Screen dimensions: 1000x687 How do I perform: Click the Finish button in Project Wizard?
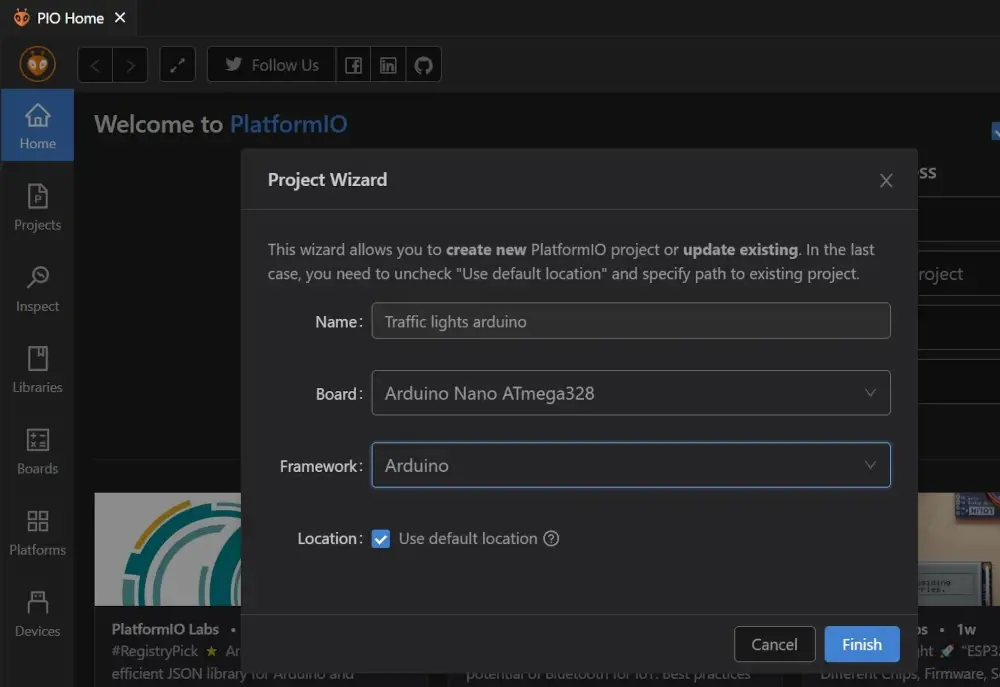coord(861,644)
